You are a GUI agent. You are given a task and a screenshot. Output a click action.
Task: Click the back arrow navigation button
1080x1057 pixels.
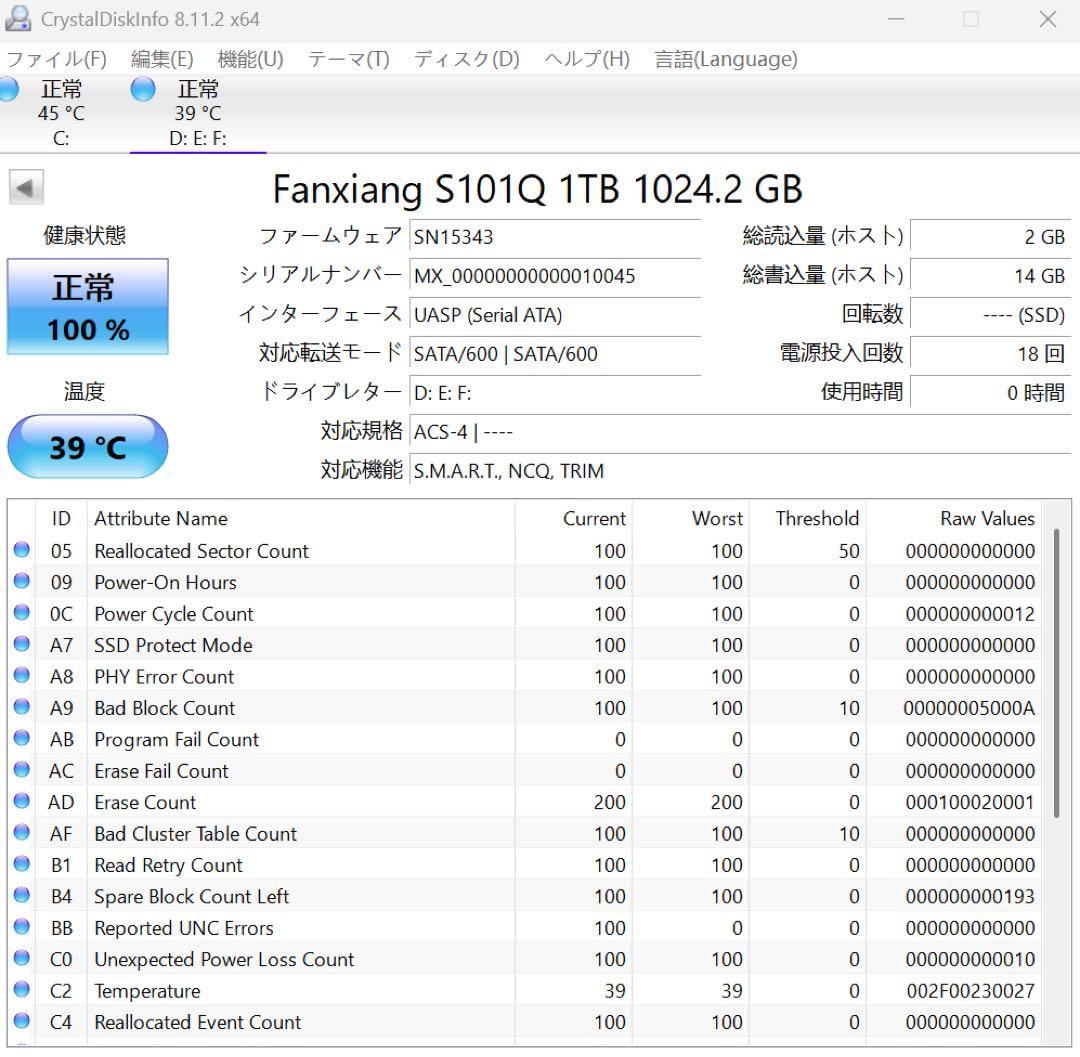pyautogui.click(x=26, y=187)
